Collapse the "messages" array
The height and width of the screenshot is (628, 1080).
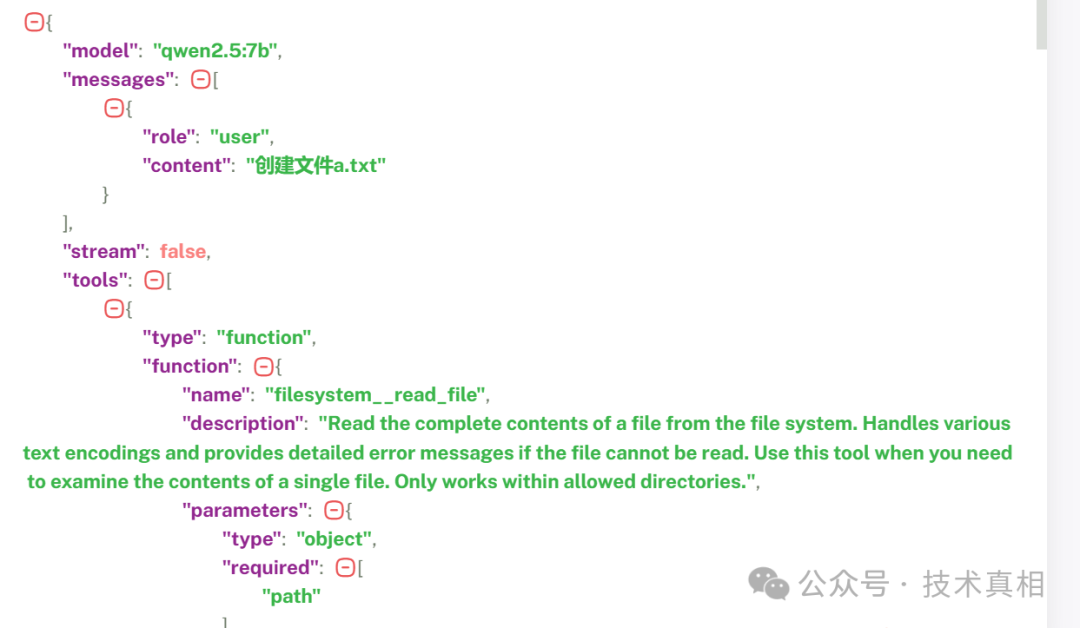(x=200, y=80)
